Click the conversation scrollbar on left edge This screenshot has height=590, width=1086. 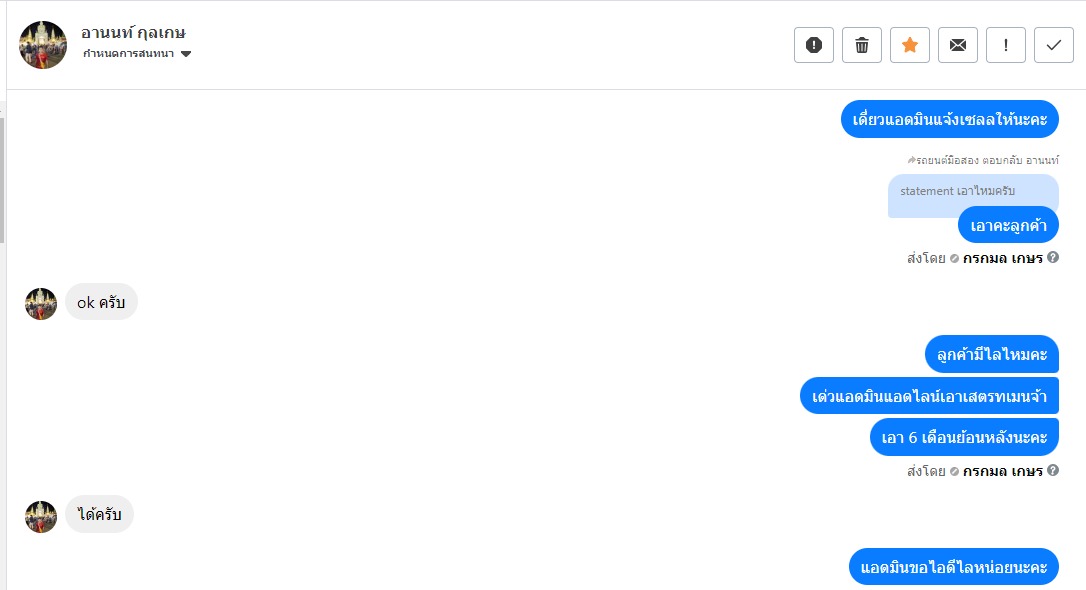click(x=3, y=180)
